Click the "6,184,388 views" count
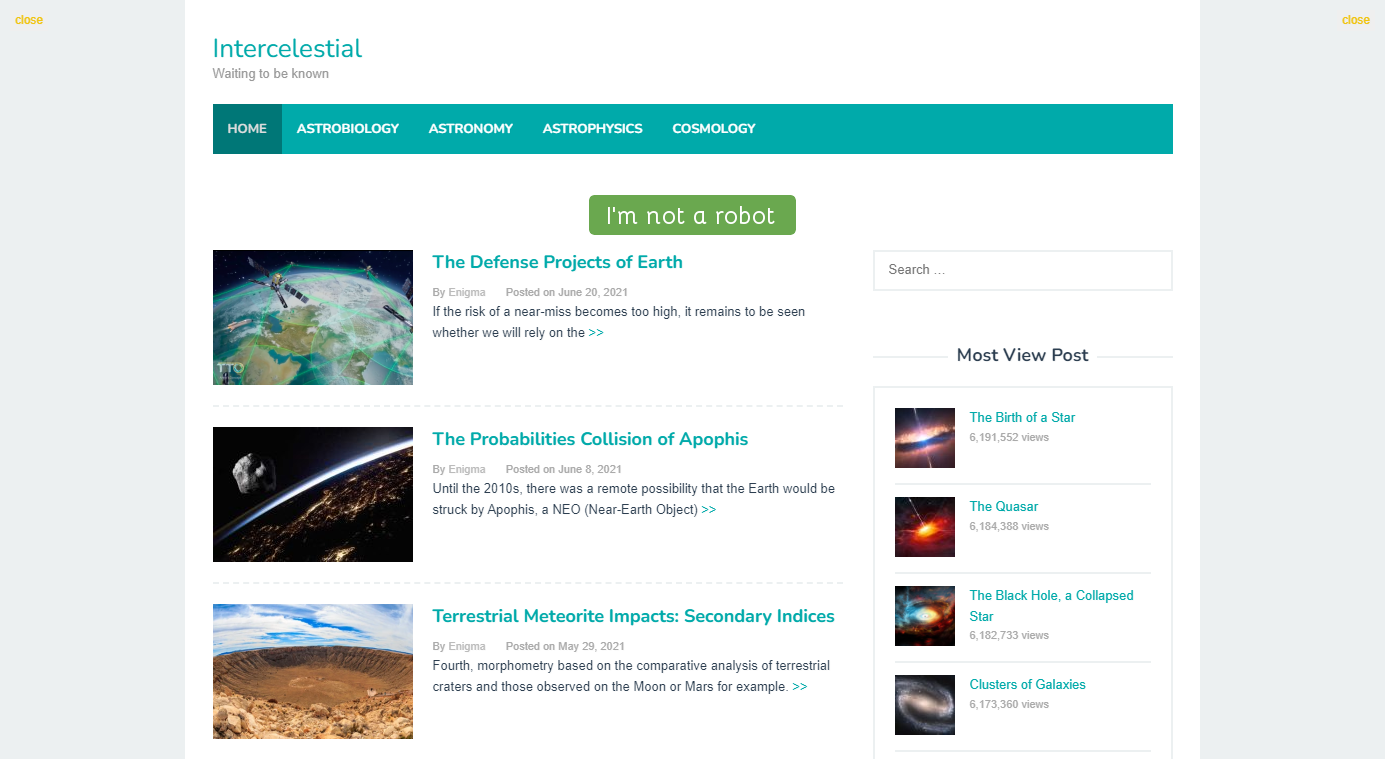Image resolution: width=1385 pixels, height=759 pixels. click(x=1009, y=526)
